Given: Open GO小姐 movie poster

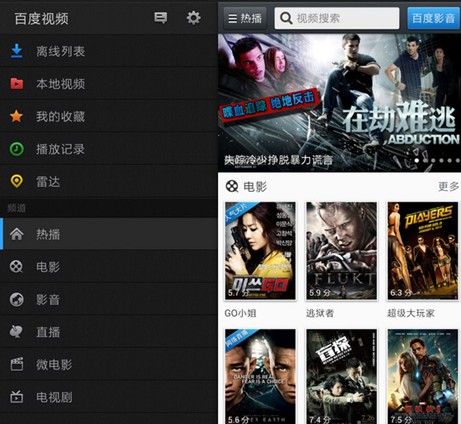Looking at the screenshot, I should click(260, 251).
